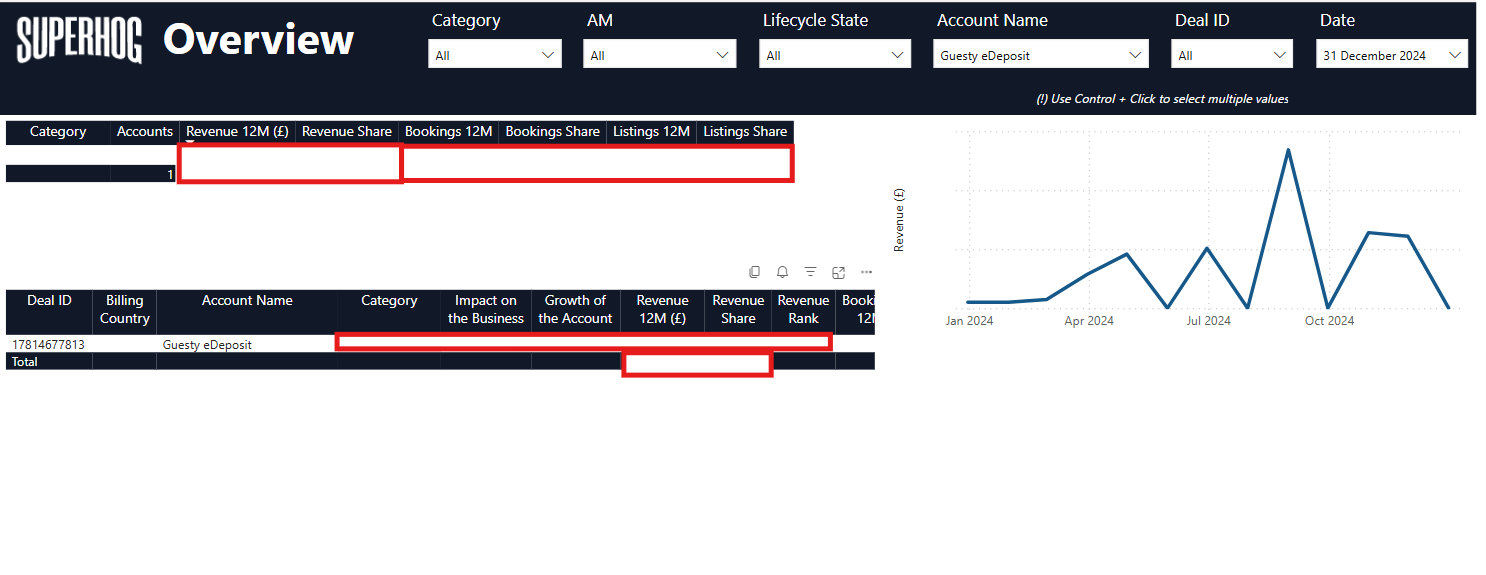The image size is (1486, 575).
Task: Select the Guesty eDeposit row cell
Action: pyautogui.click(x=207, y=344)
